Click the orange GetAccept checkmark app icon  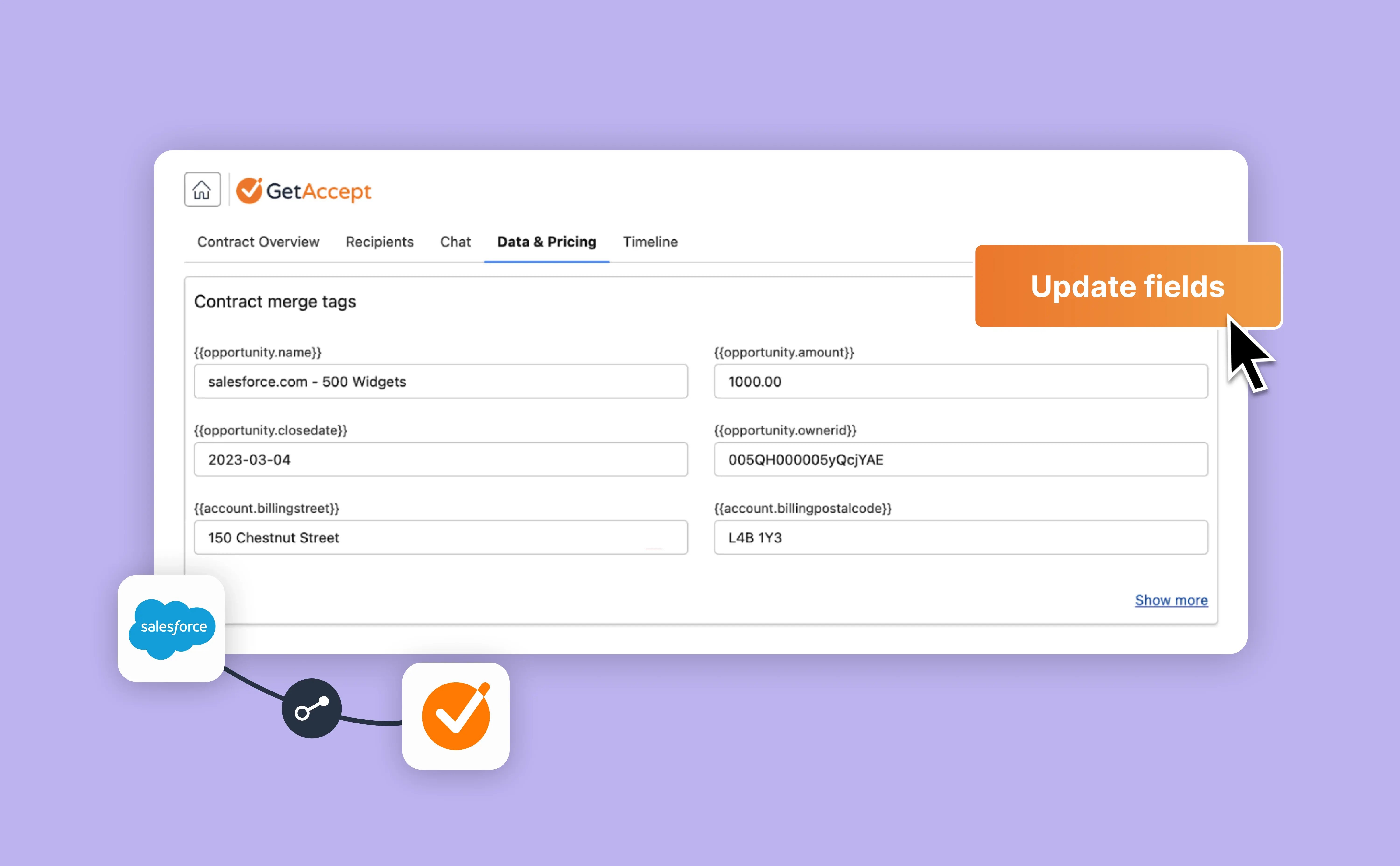point(456,716)
